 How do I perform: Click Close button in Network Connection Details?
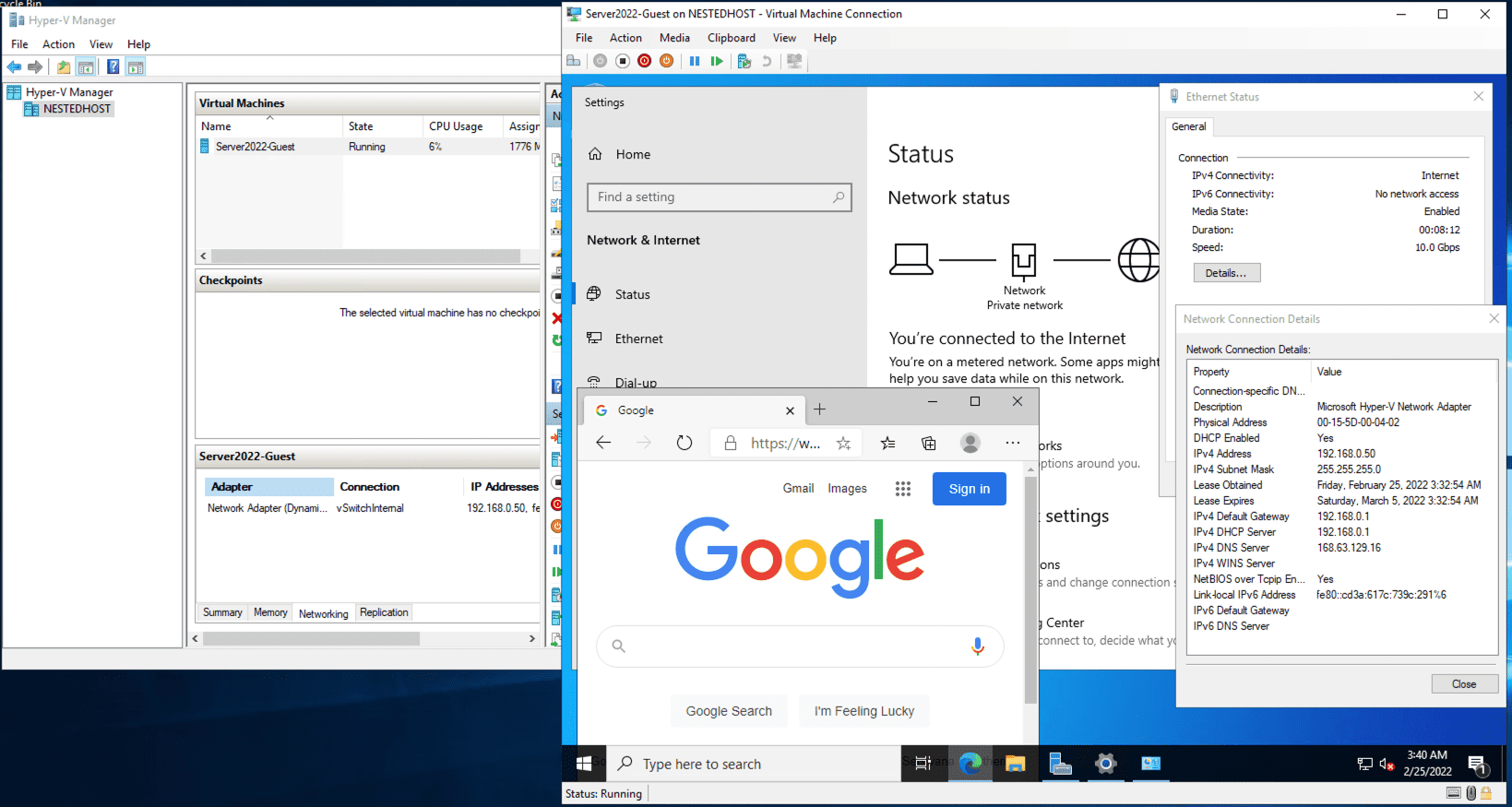click(1464, 684)
